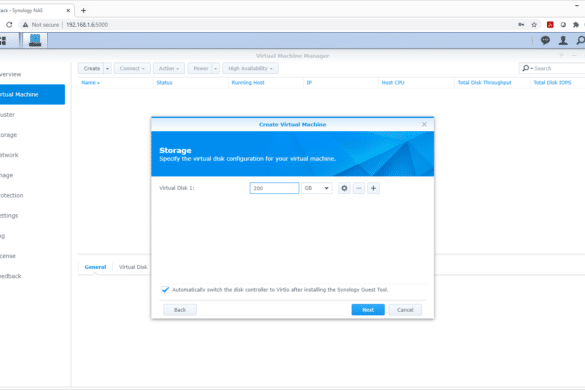Open the DSM main menu grid icon
The height and width of the screenshot is (390, 585).
pos(3,40)
